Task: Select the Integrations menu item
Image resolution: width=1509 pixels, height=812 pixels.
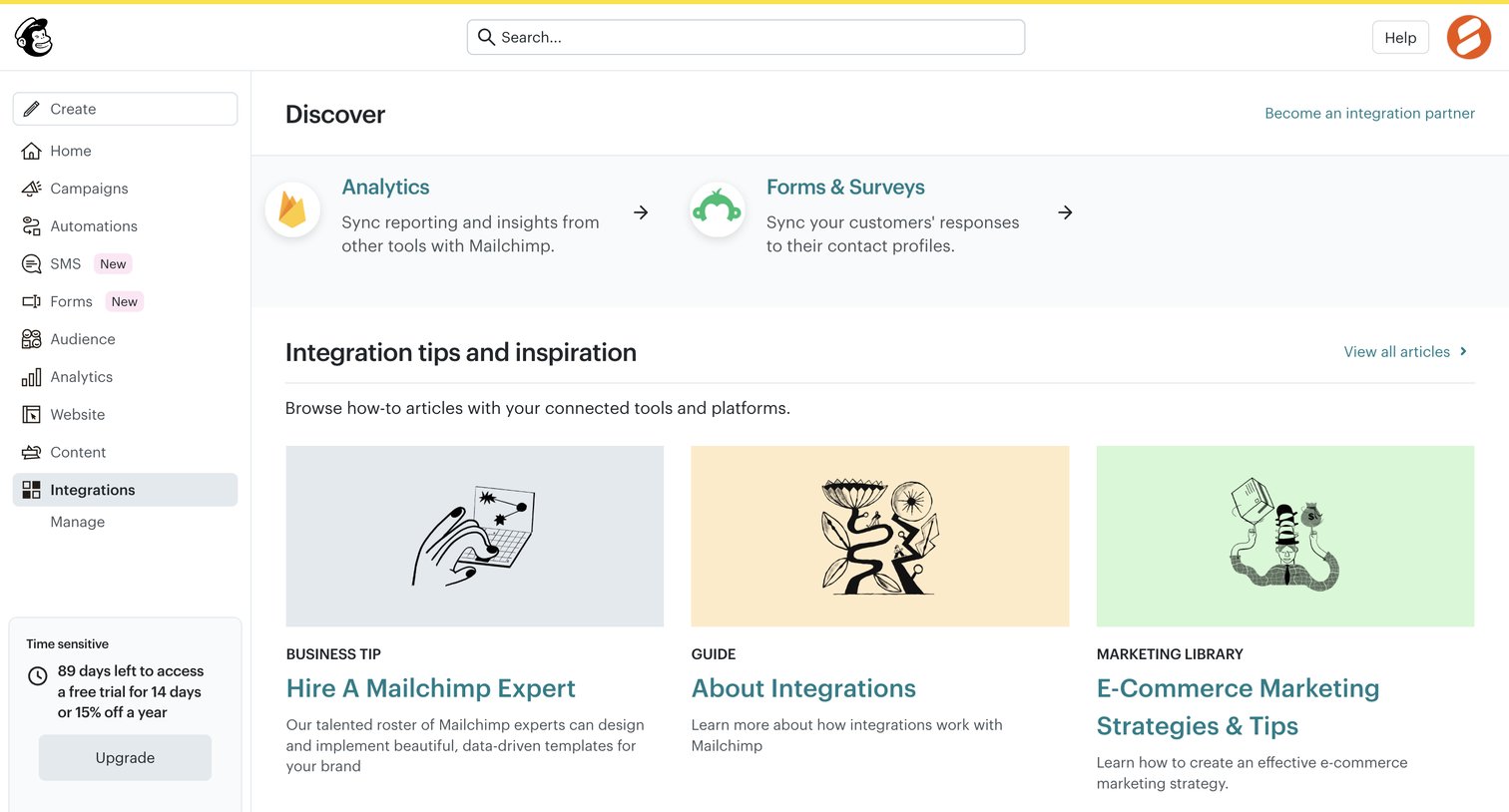Action: [125, 490]
